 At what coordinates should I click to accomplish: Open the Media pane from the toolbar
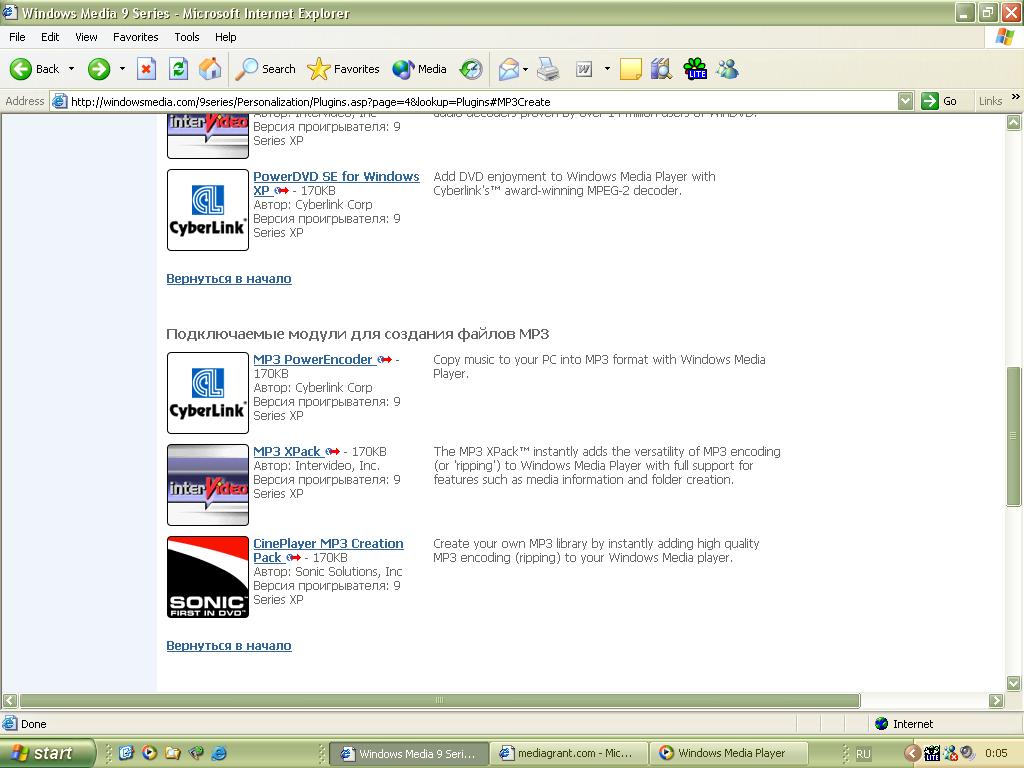tap(419, 69)
